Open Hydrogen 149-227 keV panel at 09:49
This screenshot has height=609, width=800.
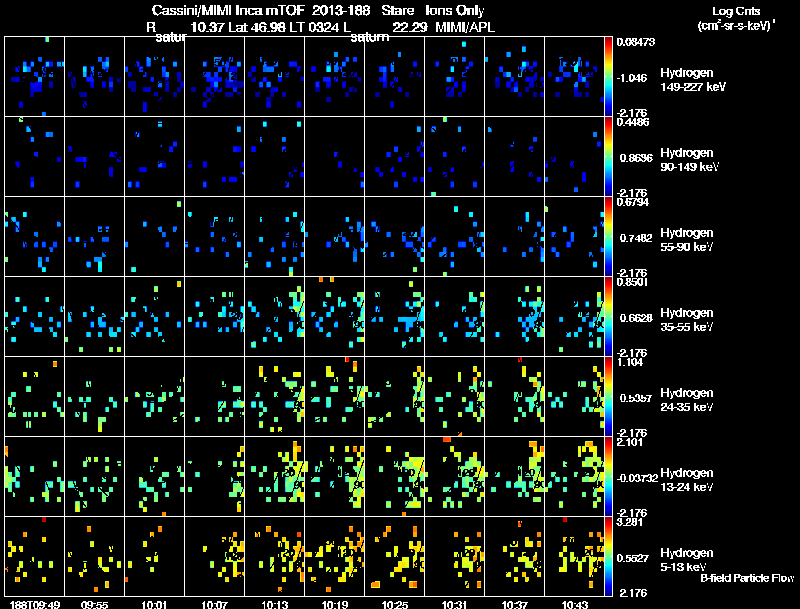tap(35, 77)
